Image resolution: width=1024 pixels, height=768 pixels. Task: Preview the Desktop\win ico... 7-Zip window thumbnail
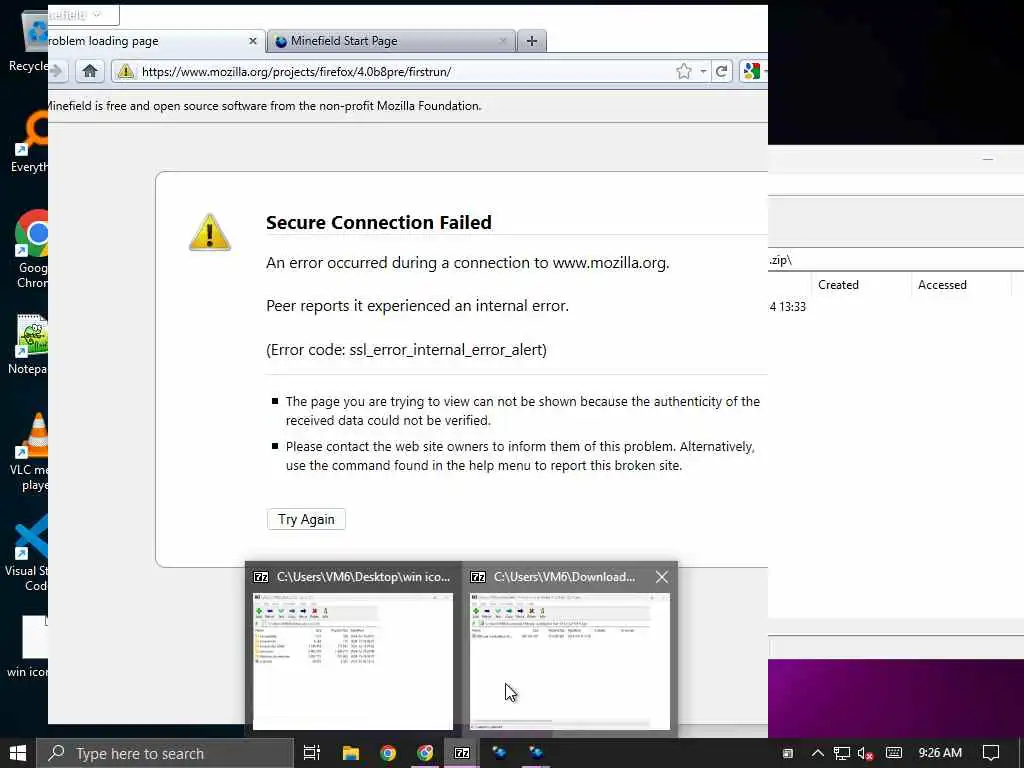(x=353, y=660)
